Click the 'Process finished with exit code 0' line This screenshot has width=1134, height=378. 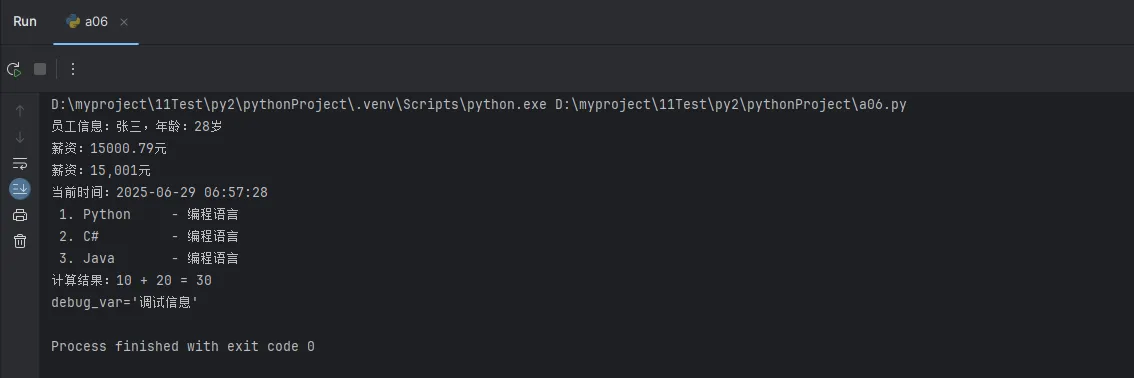tap(183, 346)
